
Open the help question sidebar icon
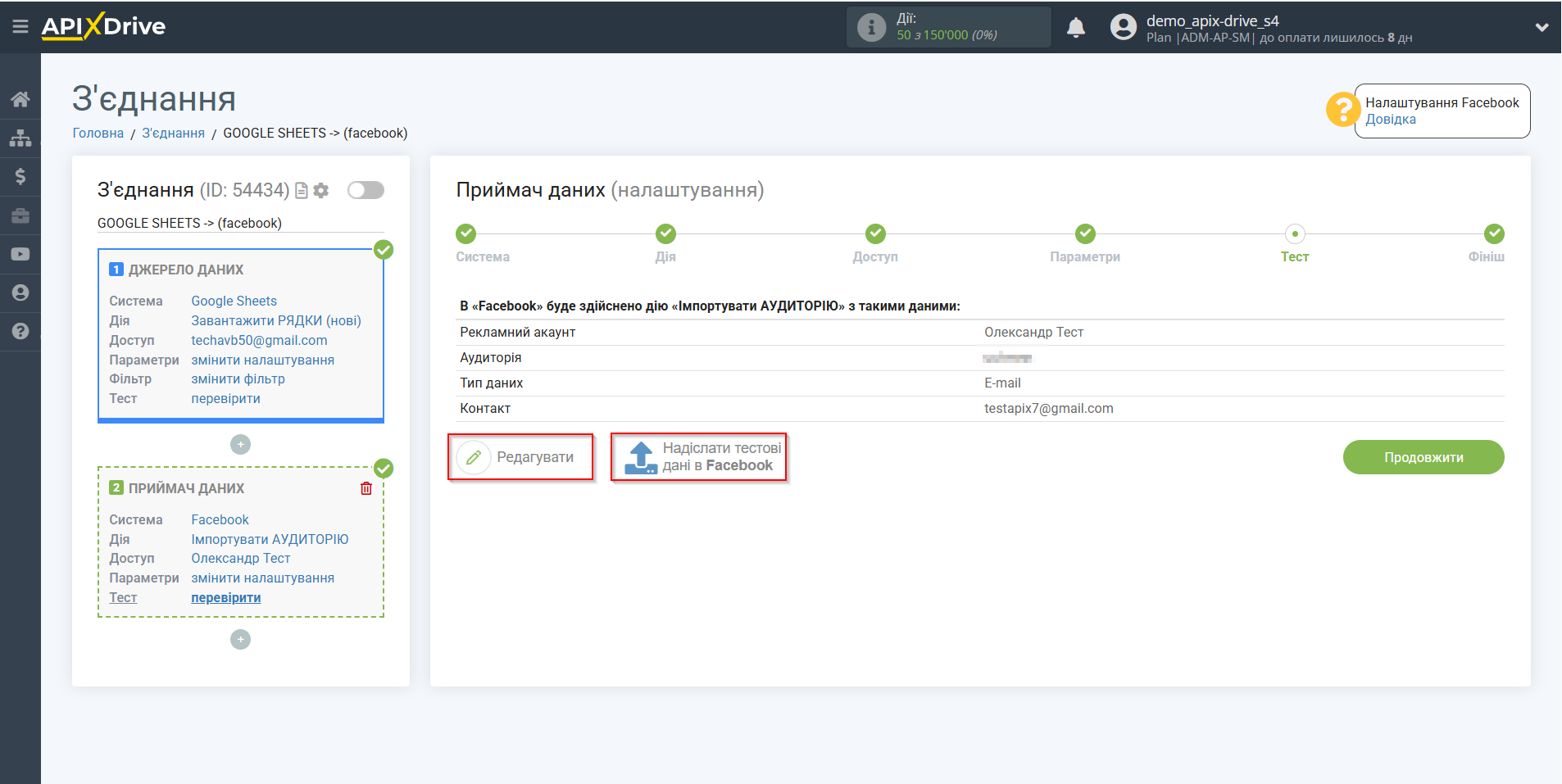[20, 331]
